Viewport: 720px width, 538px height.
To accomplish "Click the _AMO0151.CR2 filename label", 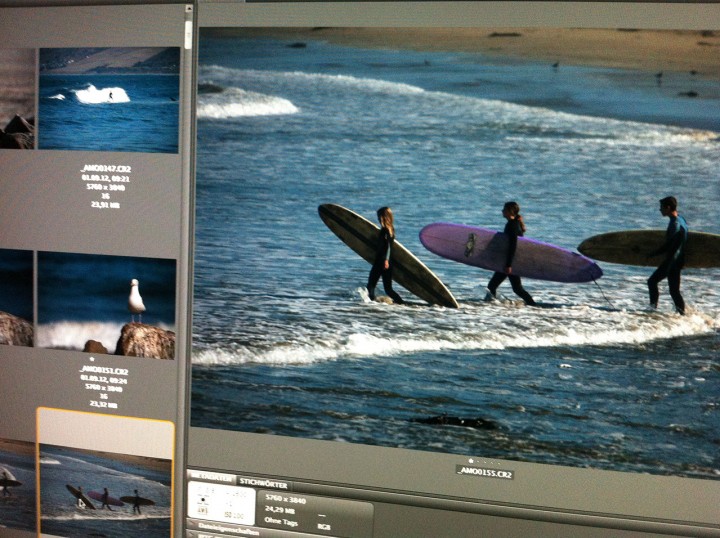I will click(104, 369).
